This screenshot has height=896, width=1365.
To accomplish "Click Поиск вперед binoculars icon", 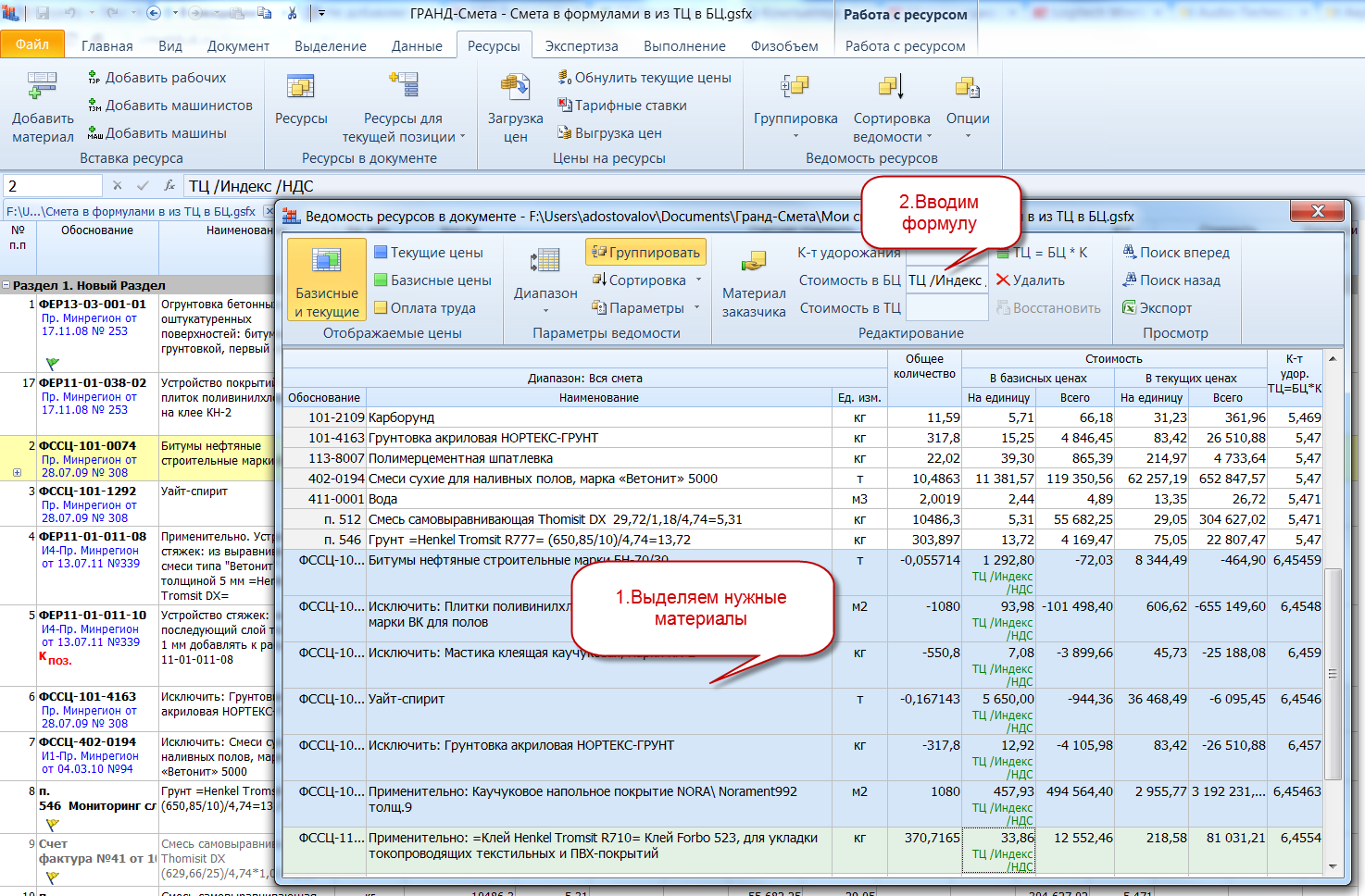I will click(1129, 253).
